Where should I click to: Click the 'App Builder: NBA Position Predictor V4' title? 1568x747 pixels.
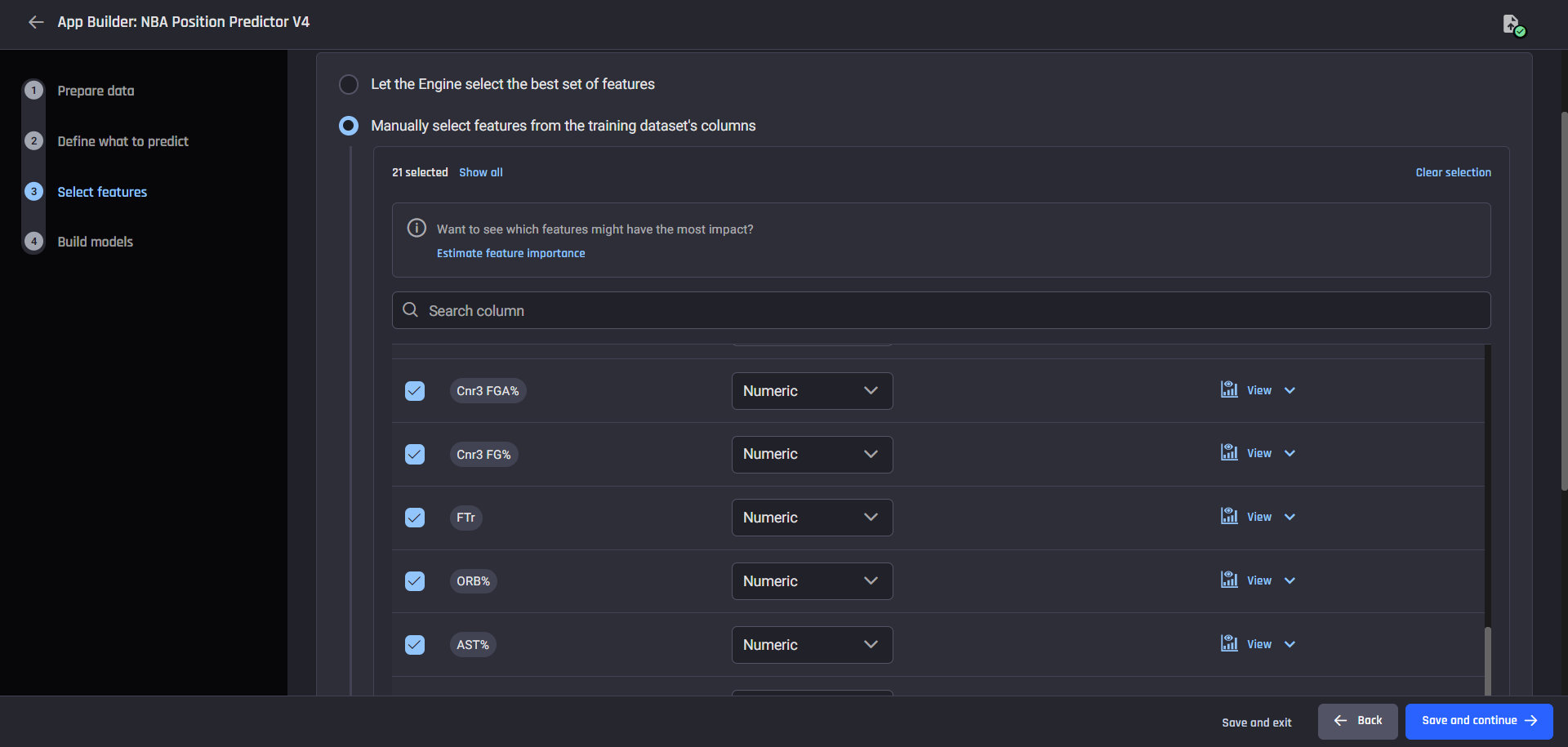(x=184, y=22)
